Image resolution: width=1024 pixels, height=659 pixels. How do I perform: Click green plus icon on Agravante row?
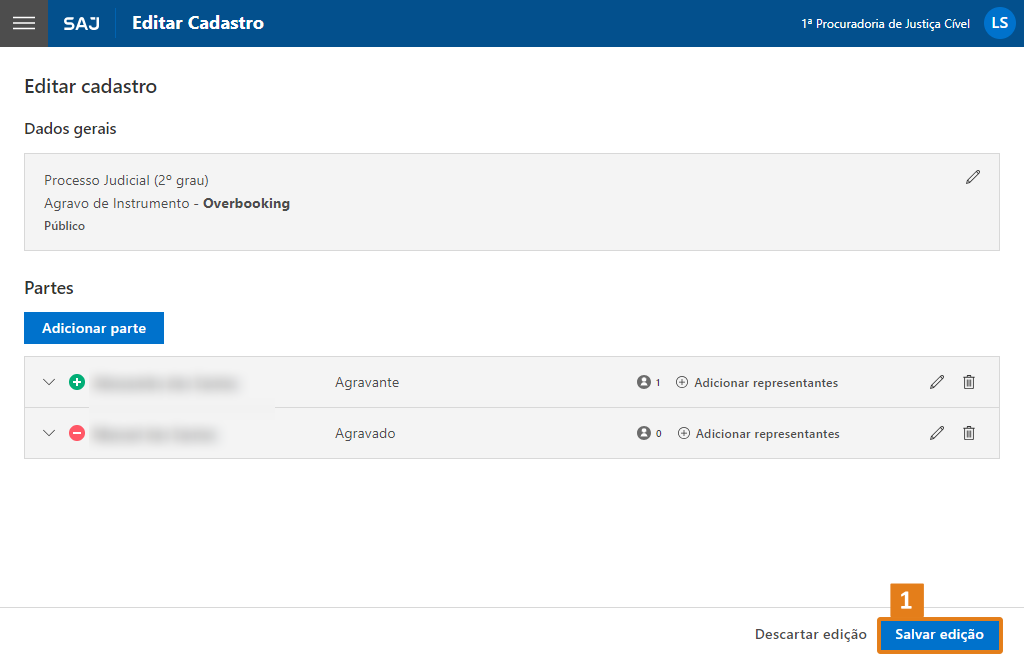[77, 382]
